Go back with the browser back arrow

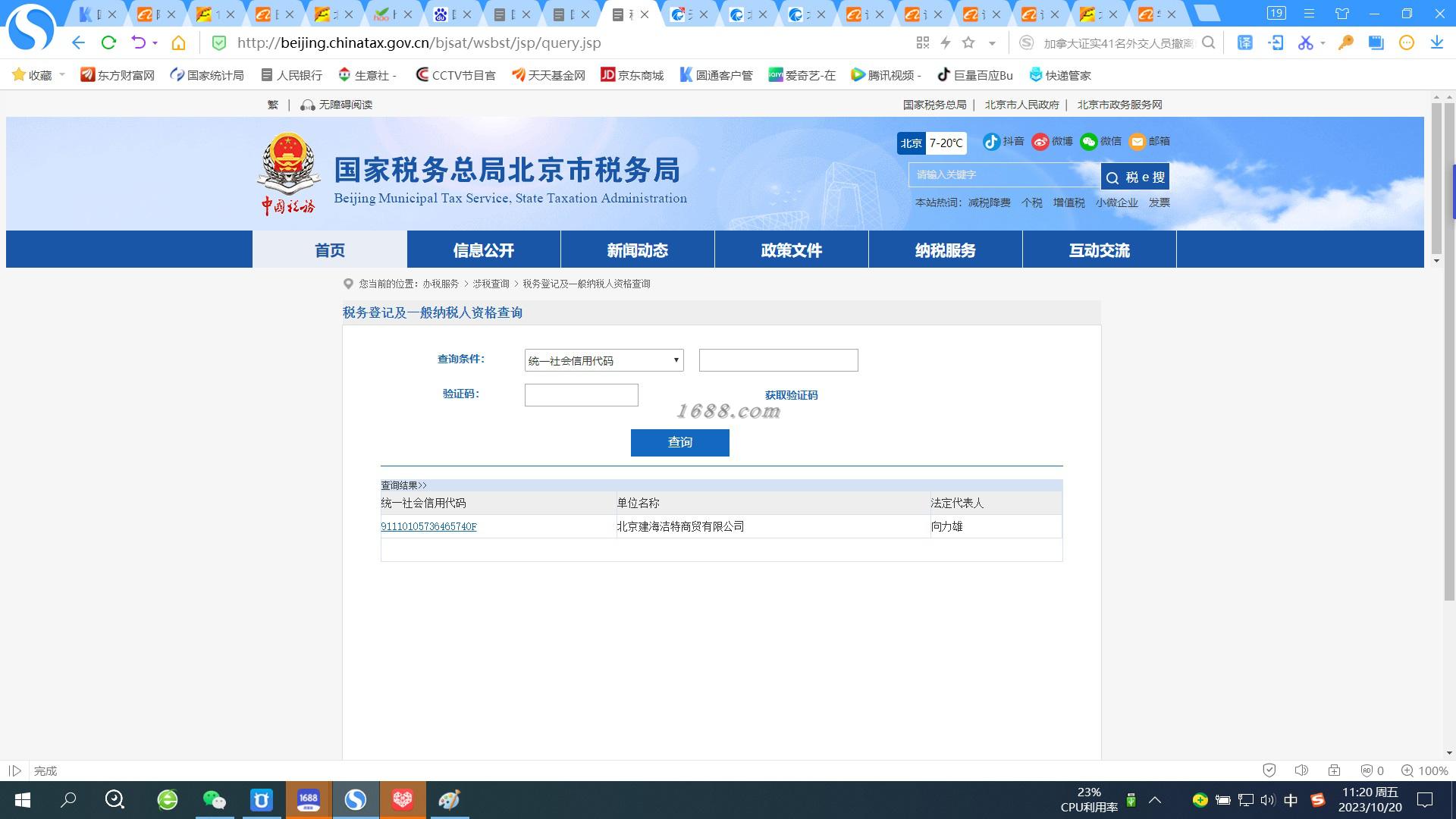(x=78, y=43)
